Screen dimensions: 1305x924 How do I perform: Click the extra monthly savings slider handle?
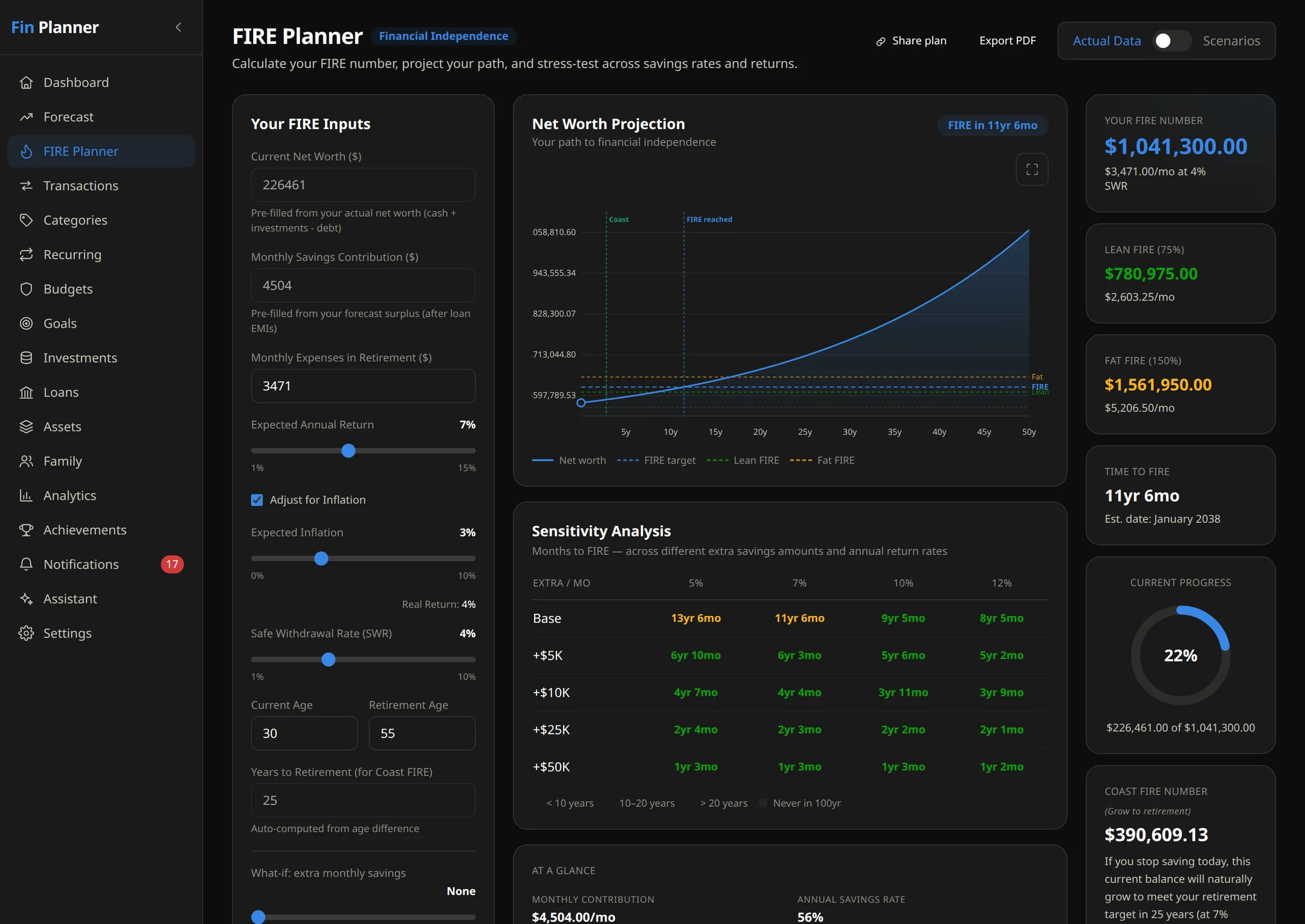(x=259, y=917)
